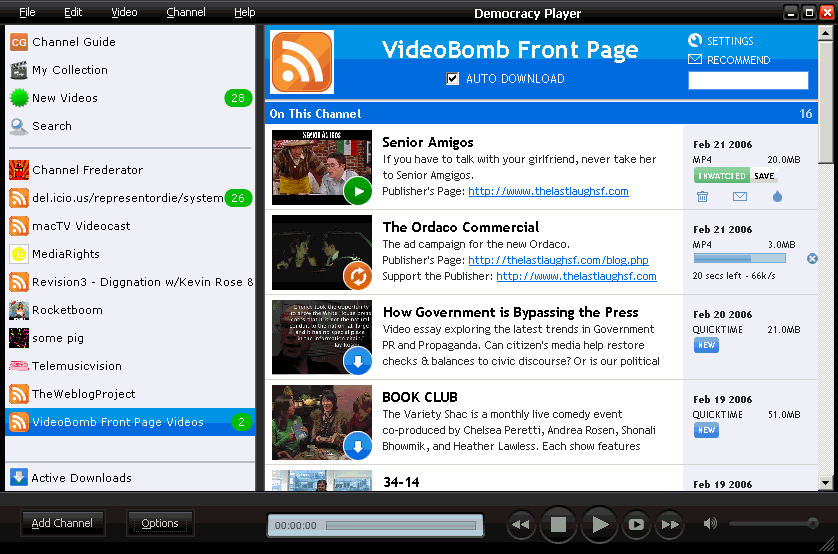838x554 pixels.
Task: Click the volume speaker icon
Action: click(x=710, y=524)
